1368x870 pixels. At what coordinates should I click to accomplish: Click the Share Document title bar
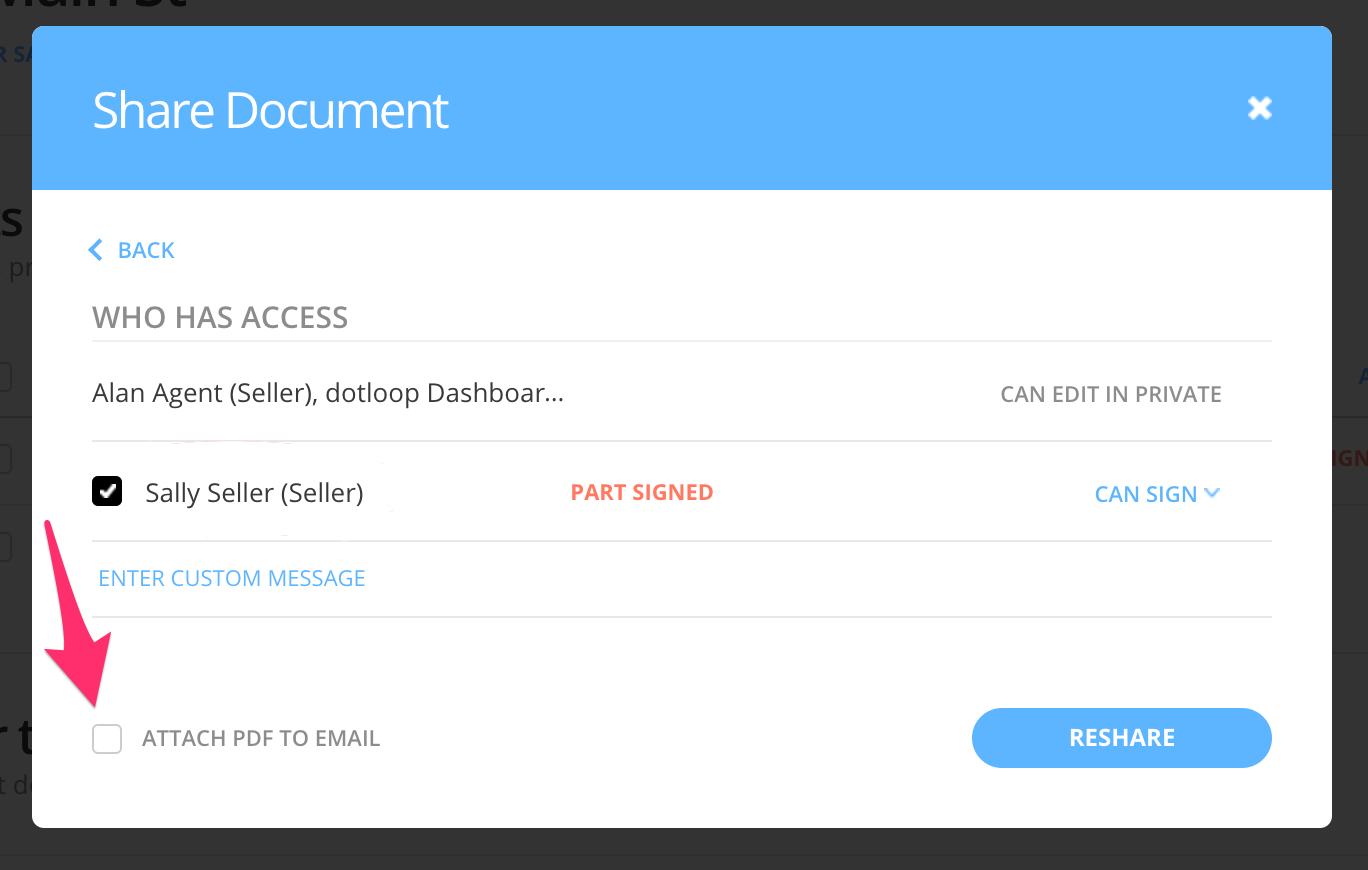270,108
